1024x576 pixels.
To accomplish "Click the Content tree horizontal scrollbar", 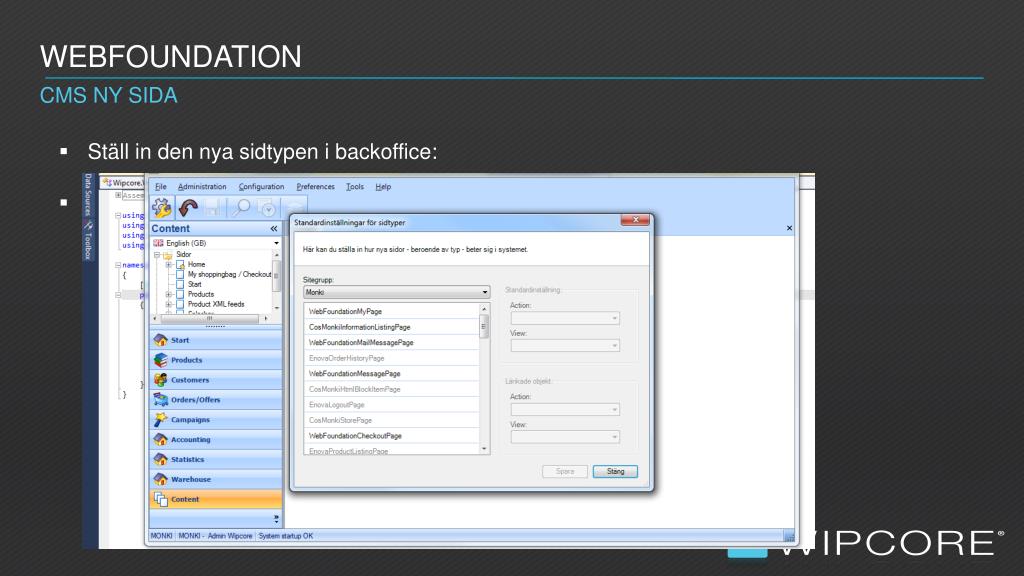I will pyautogui.click(x=210, y=319).
